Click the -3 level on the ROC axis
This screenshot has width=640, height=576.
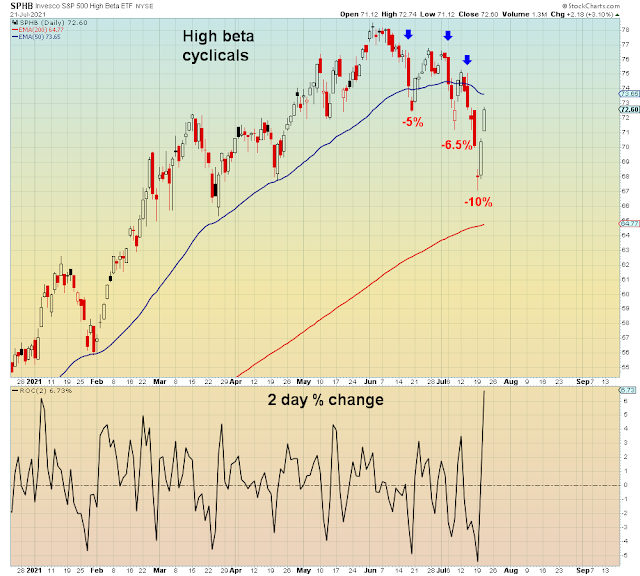coord(624,527)
